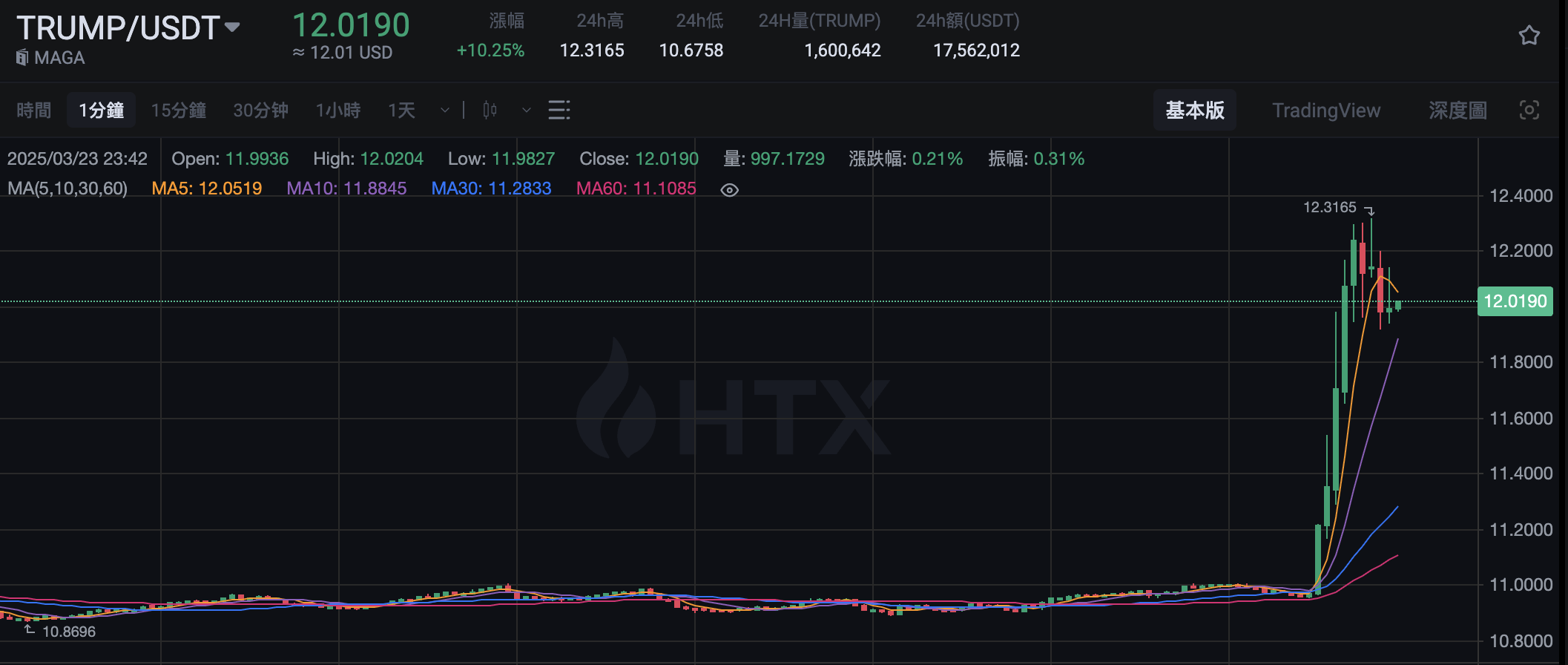Click the 漲跌幅: 0.21% value

click(x=906, y=159)
